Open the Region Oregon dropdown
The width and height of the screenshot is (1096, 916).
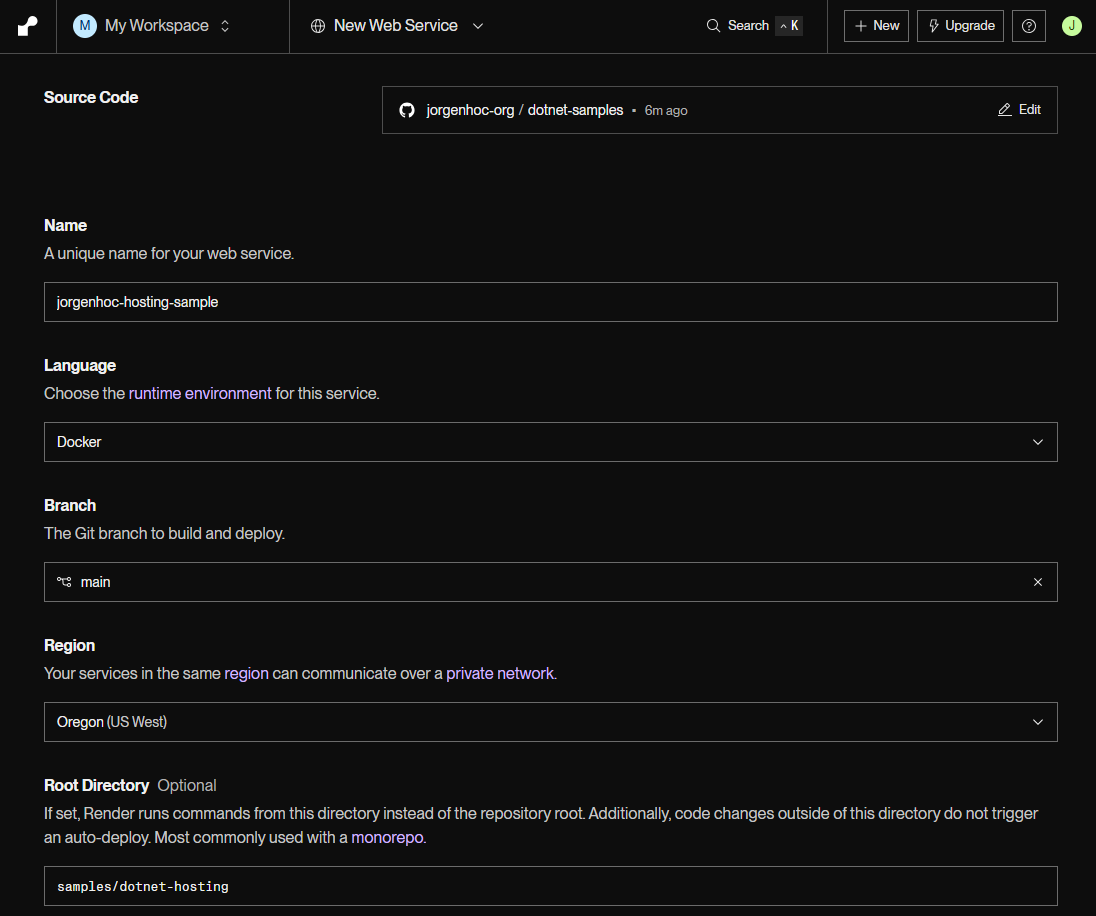pos(550,722)
